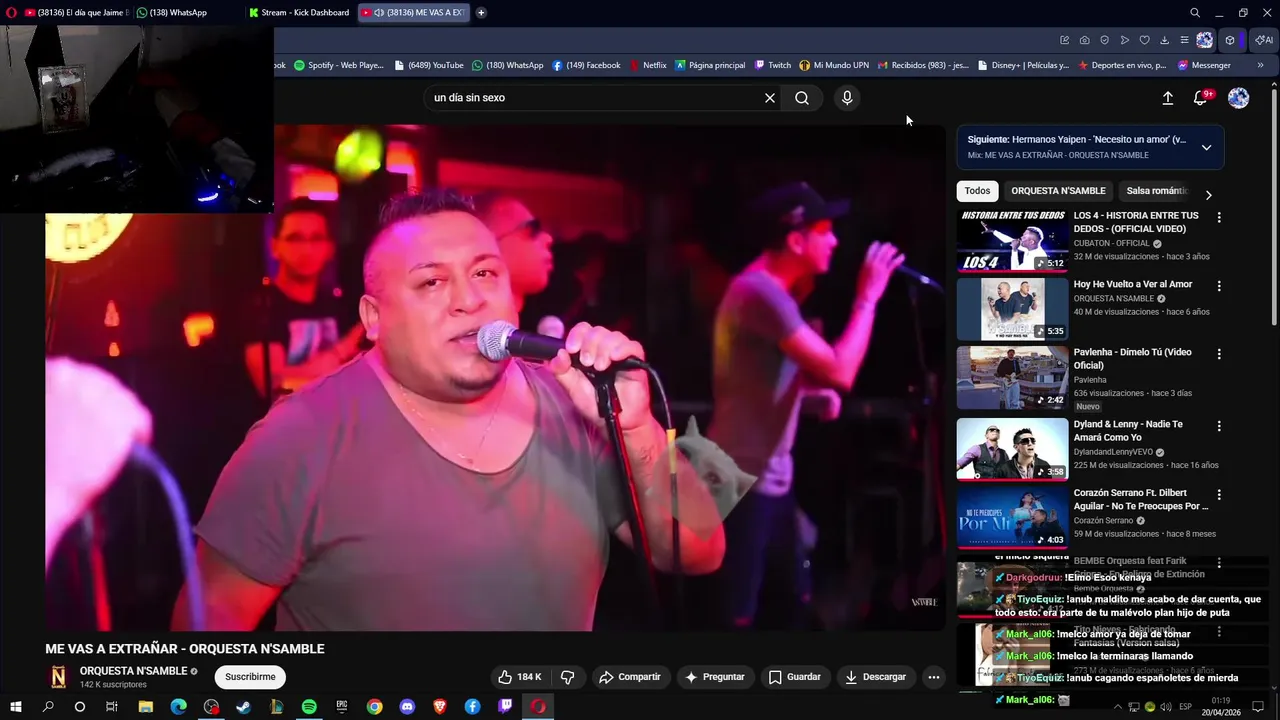
Task: Click the Guardar button
Action: pyautogui.click(x=794, y=677)
